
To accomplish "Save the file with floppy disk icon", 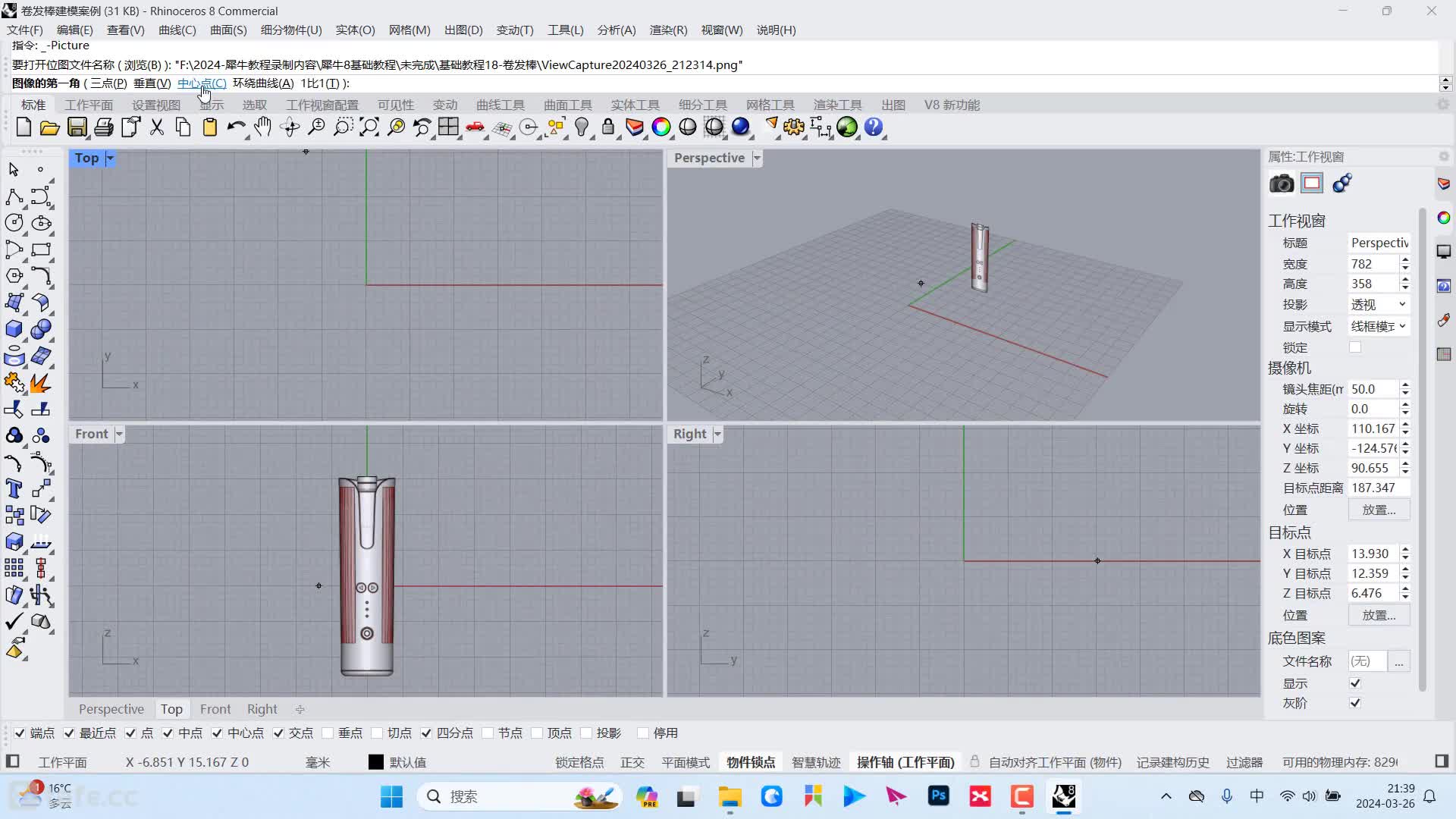I will [x=77, y=127].
